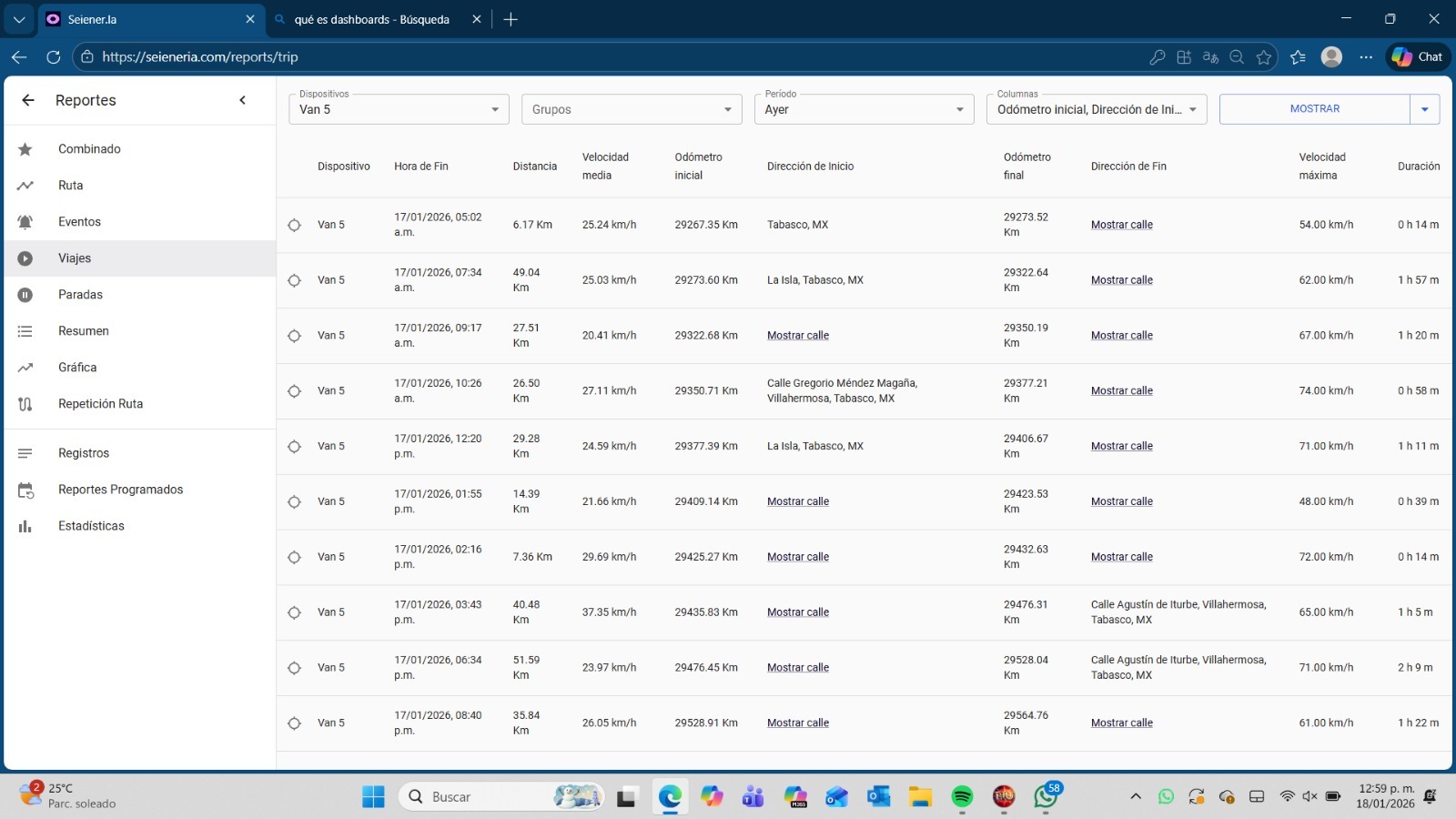Image resolution: width=1456 pixels, height=819 pixels.
Task: Click the back arrow next to Reportes
Action: coord(28,100)
